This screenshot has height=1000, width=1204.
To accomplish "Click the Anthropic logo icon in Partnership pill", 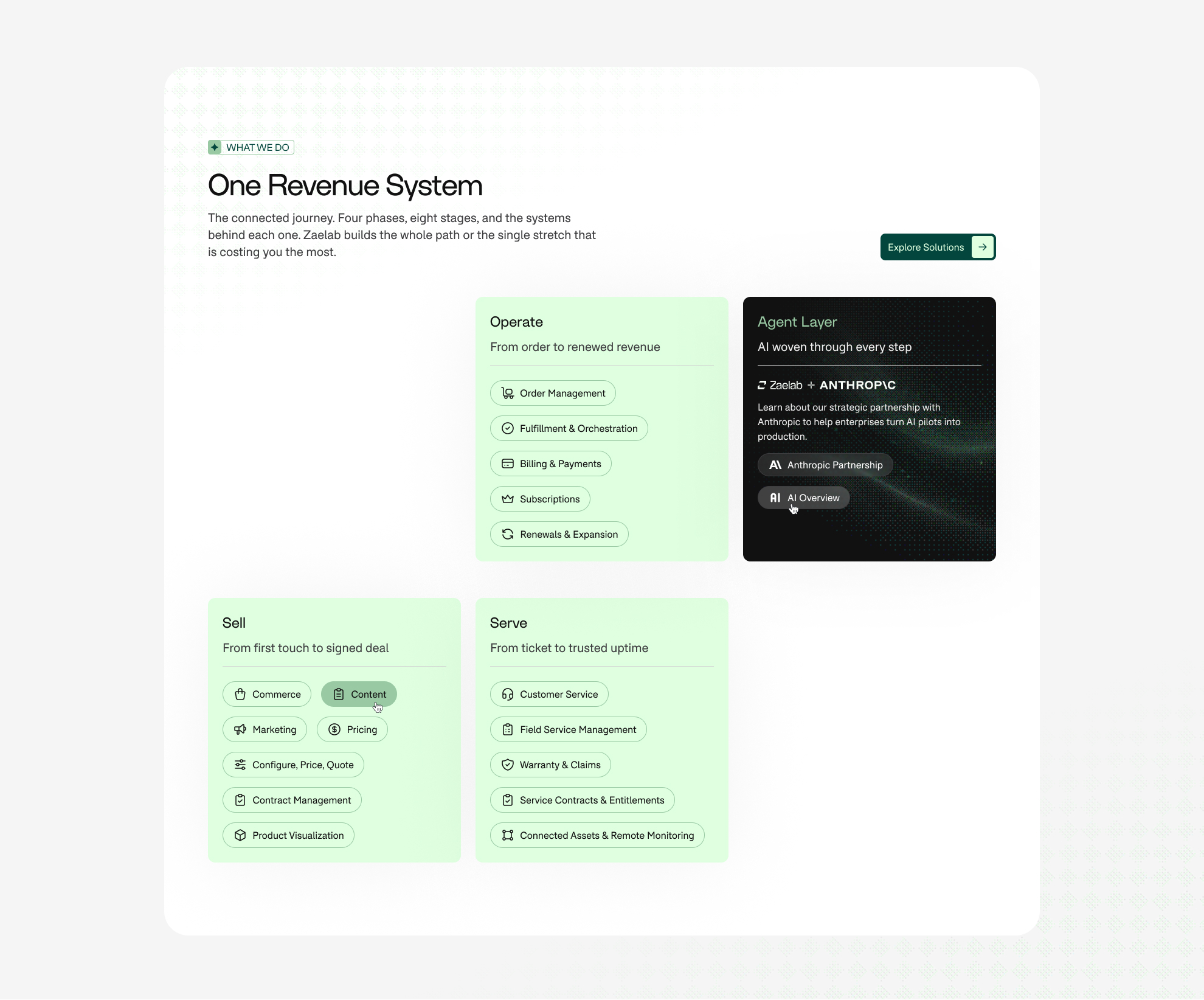I will coord(775,465).
